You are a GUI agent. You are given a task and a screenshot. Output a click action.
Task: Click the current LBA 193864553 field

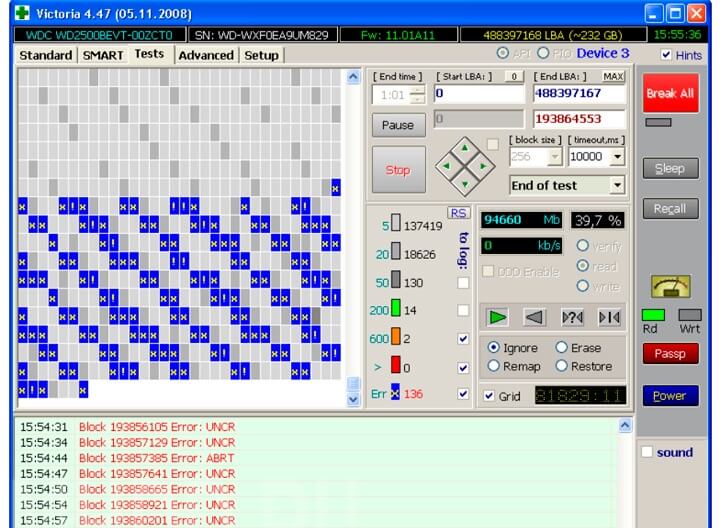point(579,119)
